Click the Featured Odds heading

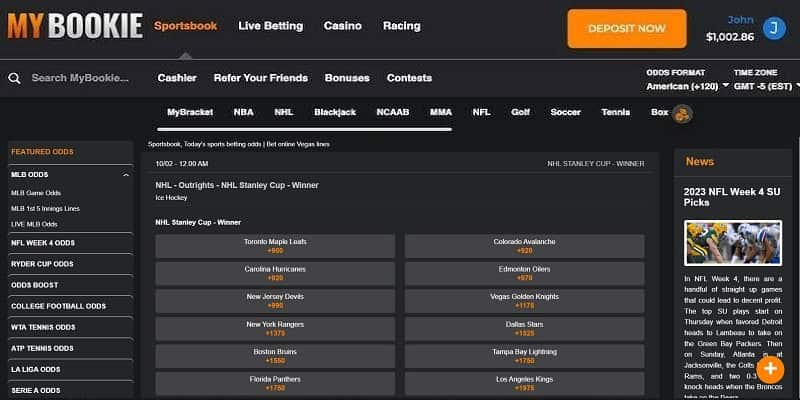click(42, 152)
